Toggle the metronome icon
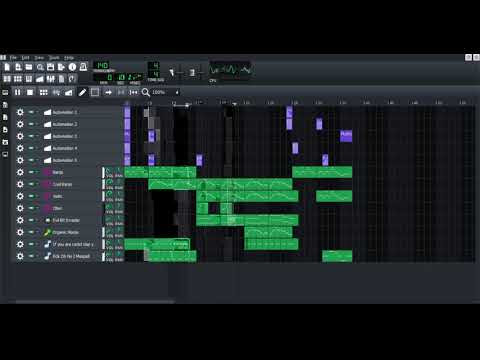The image size is (480, 360). 83,67
